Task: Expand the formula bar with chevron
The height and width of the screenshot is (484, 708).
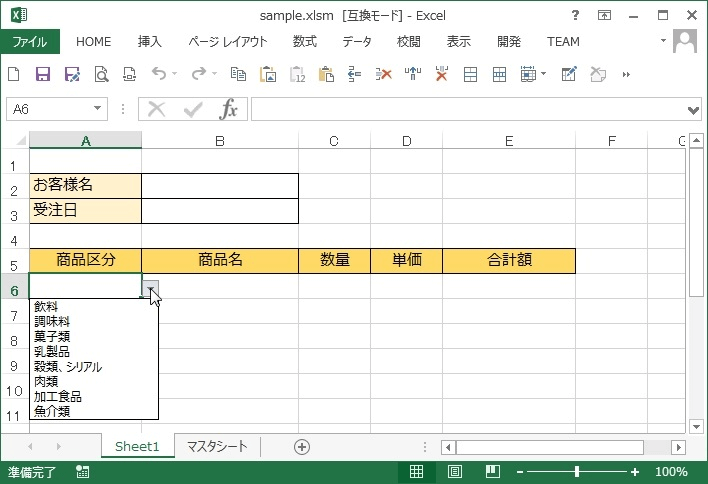Action: tap(695, 109)
